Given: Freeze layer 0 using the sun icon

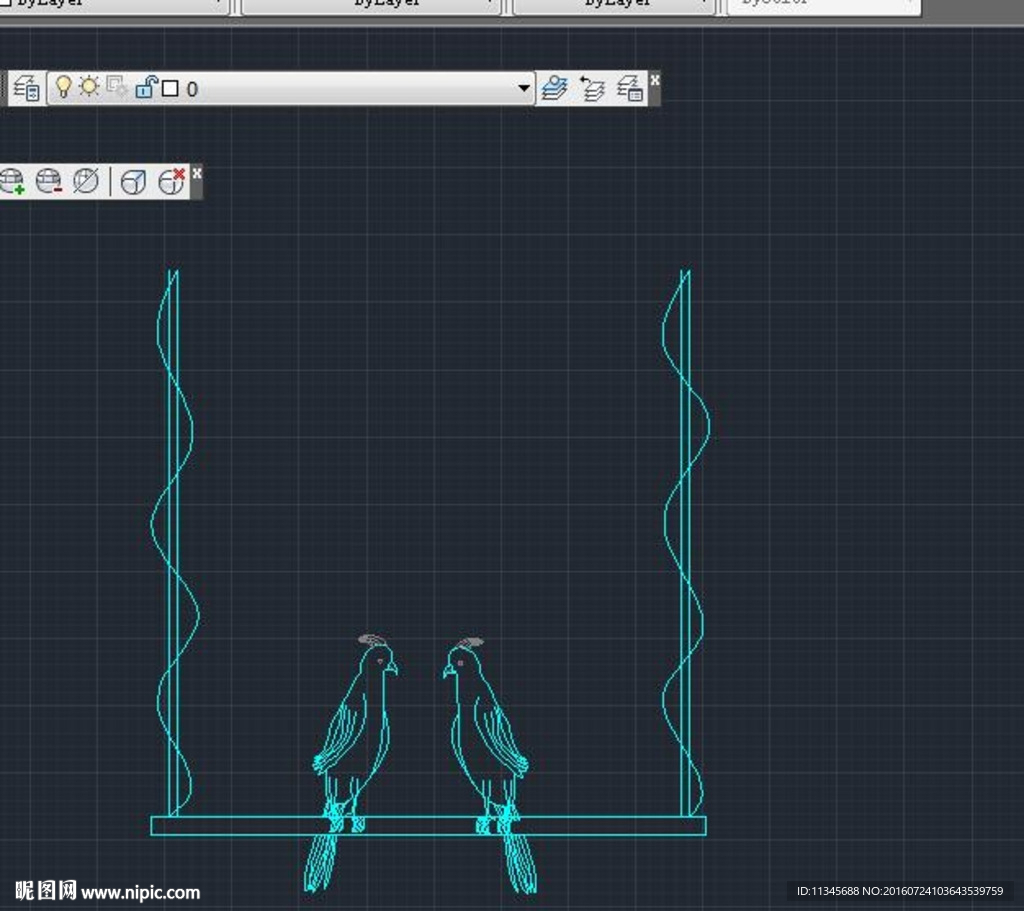Looking at the screenshot, I should coord(87,86).
